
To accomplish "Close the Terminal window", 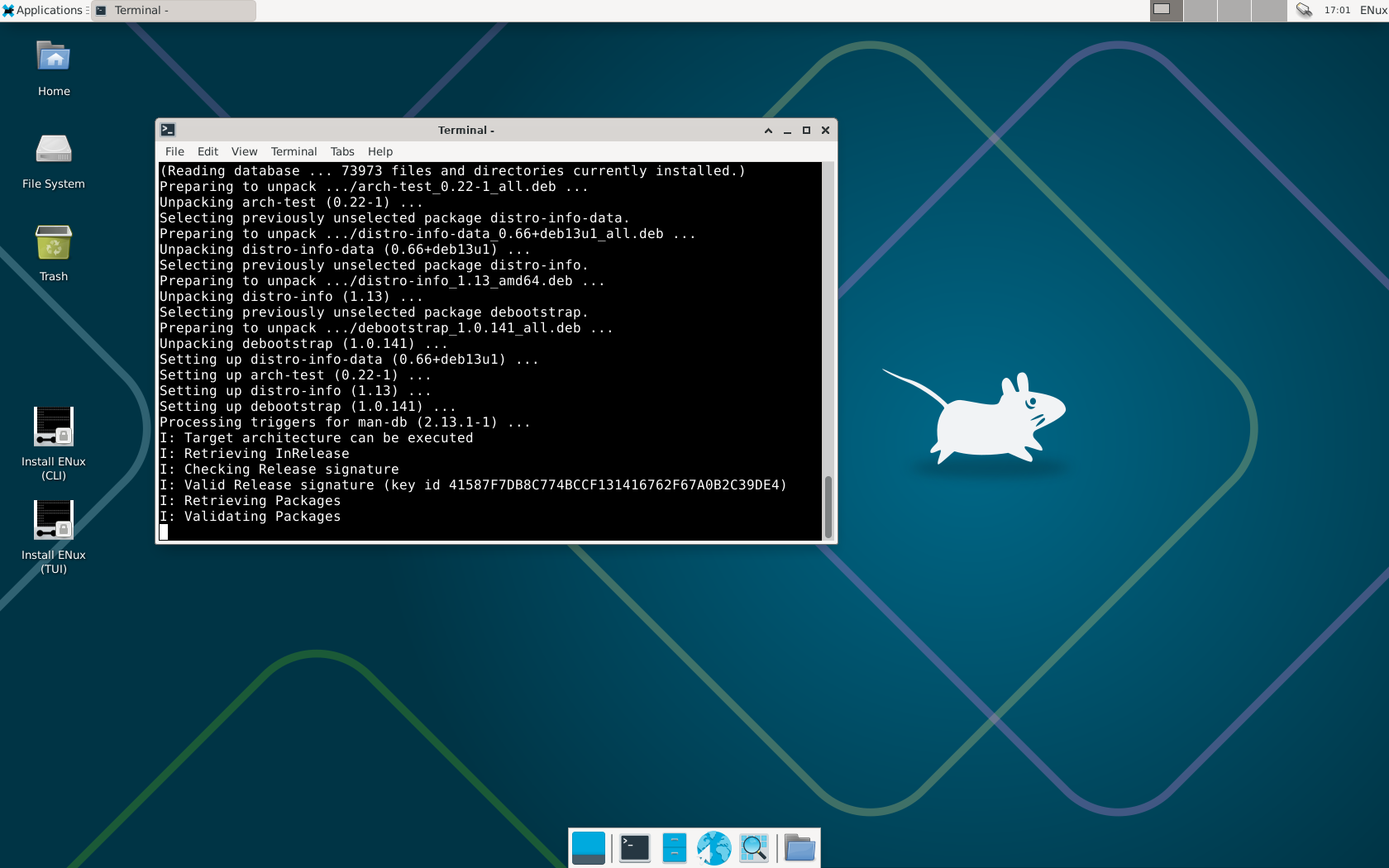I will pos(825,130).
